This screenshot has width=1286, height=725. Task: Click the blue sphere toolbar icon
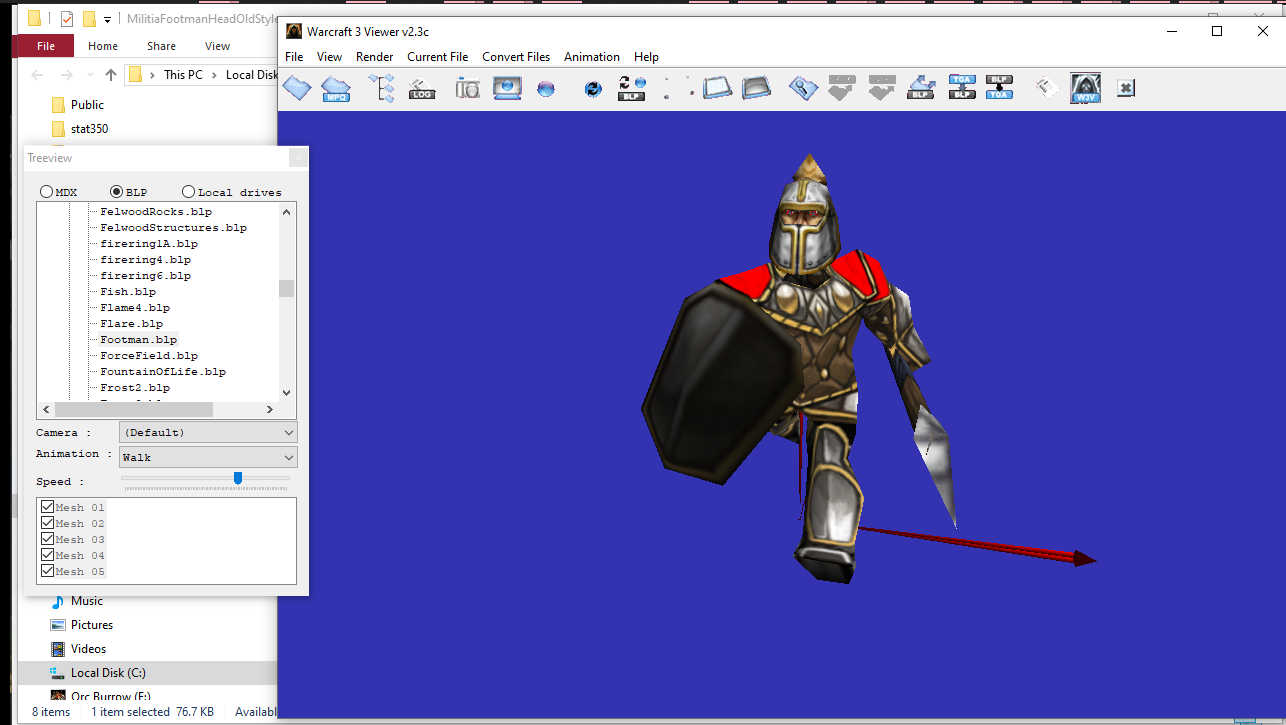[x=546, y=89]
